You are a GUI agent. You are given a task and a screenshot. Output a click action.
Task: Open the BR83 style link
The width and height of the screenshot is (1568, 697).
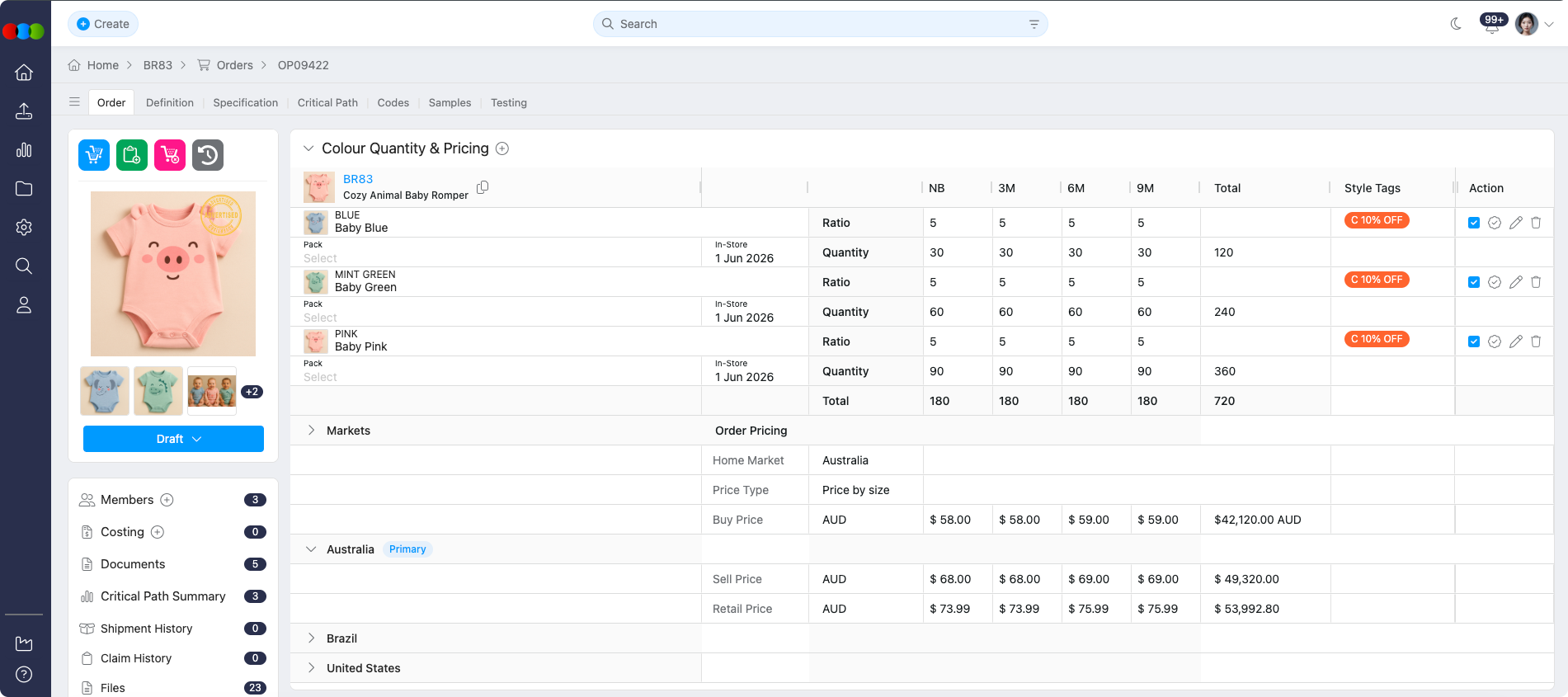click(x=358, y=179)
